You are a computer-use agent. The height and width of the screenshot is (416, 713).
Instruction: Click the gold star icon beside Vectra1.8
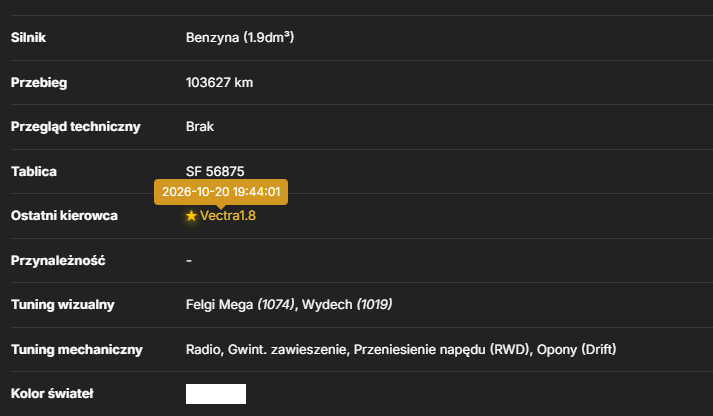[191, 216]
